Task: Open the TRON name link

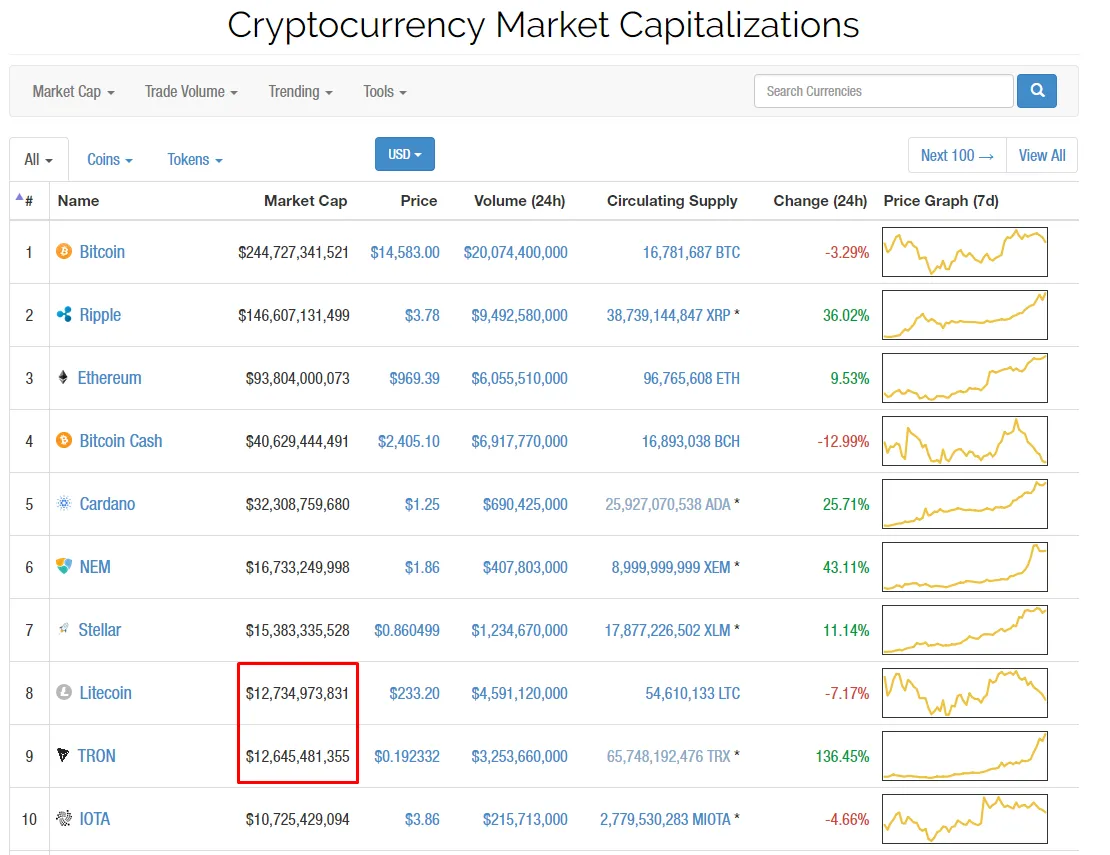Action: (x=96, y=755)
